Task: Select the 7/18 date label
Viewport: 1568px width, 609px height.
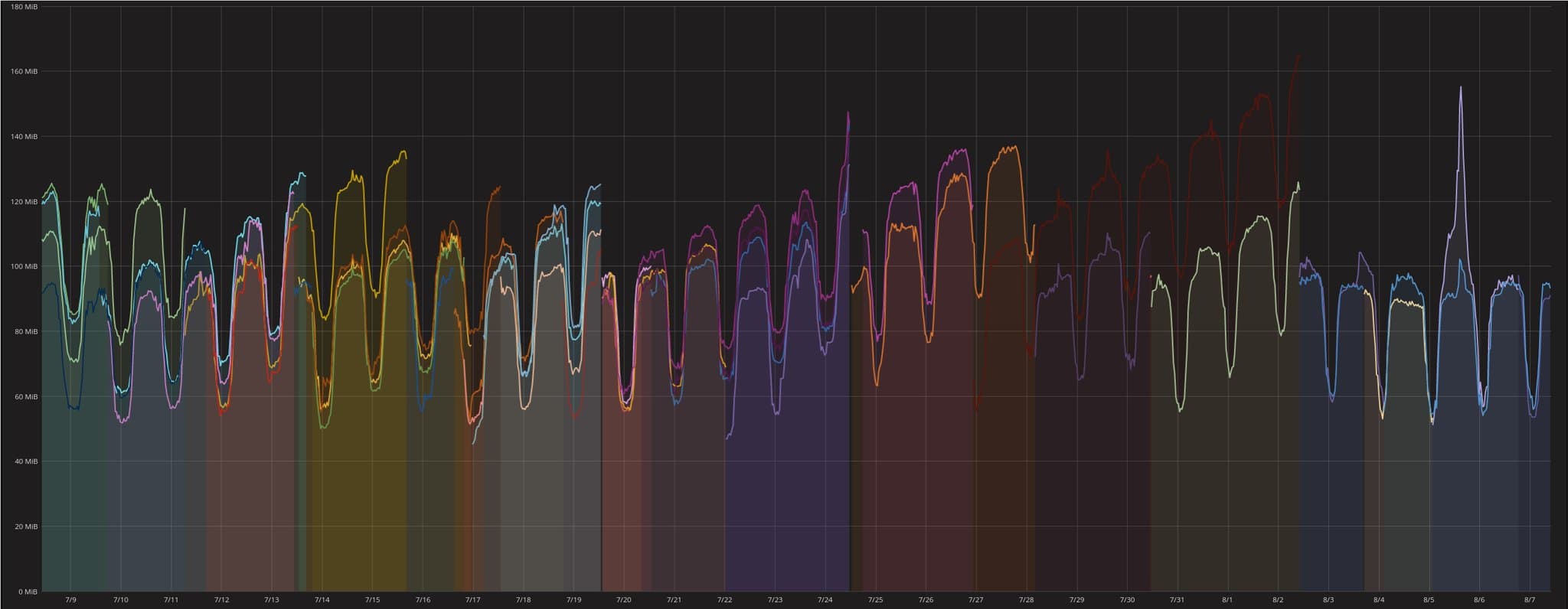Action: [523, 600]
